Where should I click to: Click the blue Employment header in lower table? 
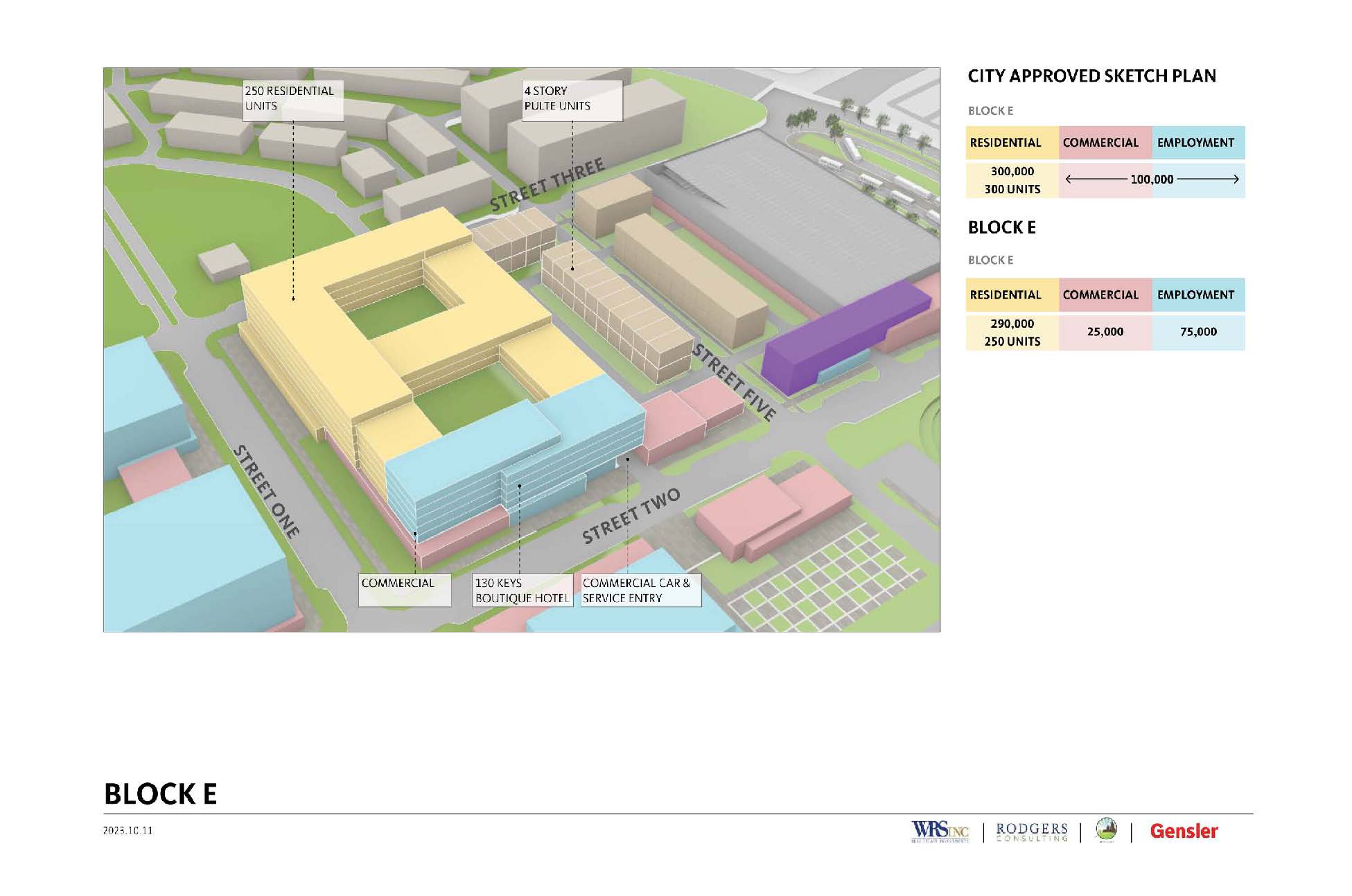tap(1198, 295)
